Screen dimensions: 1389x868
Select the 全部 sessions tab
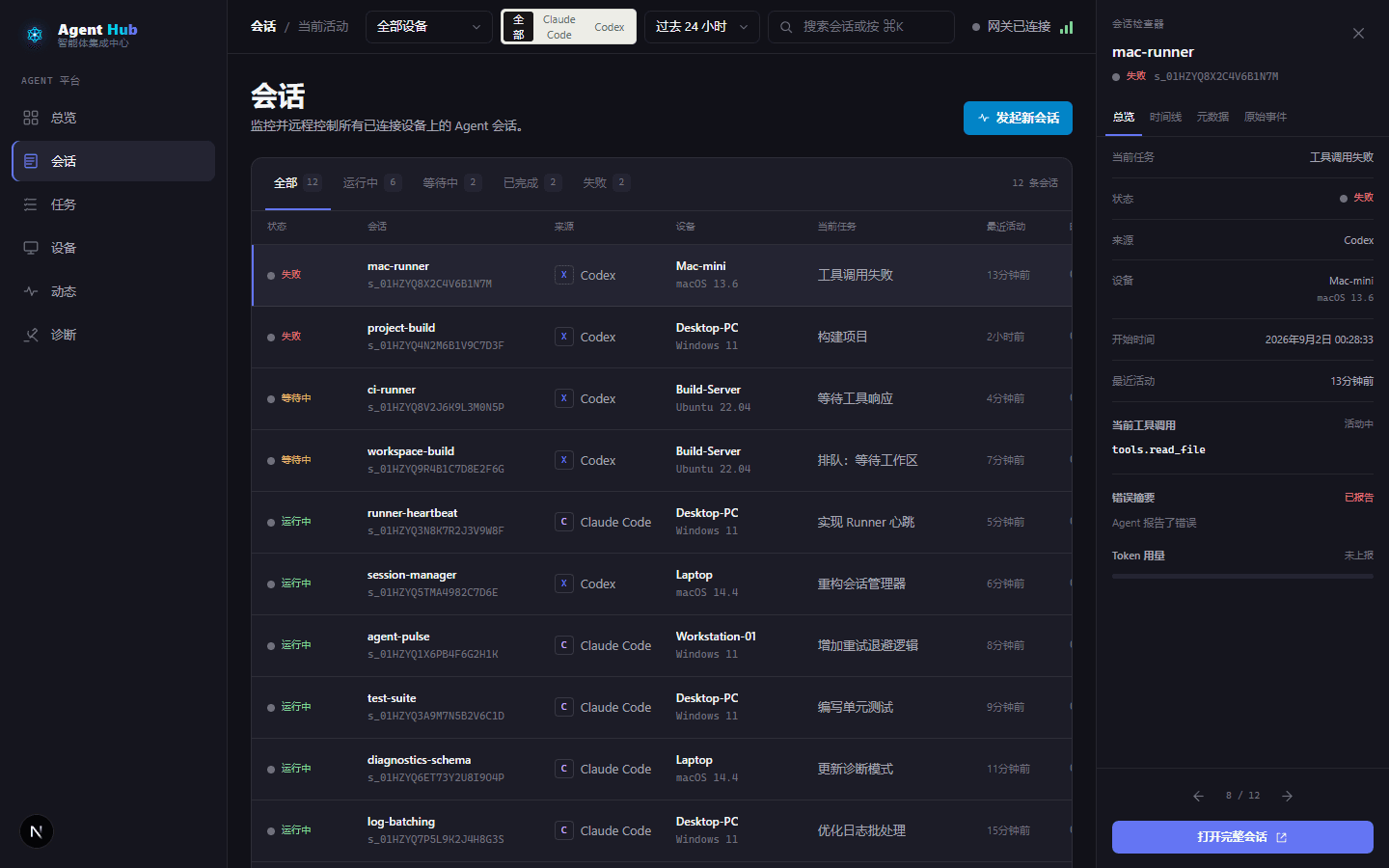pyautogui.click(x=297, y=183)
